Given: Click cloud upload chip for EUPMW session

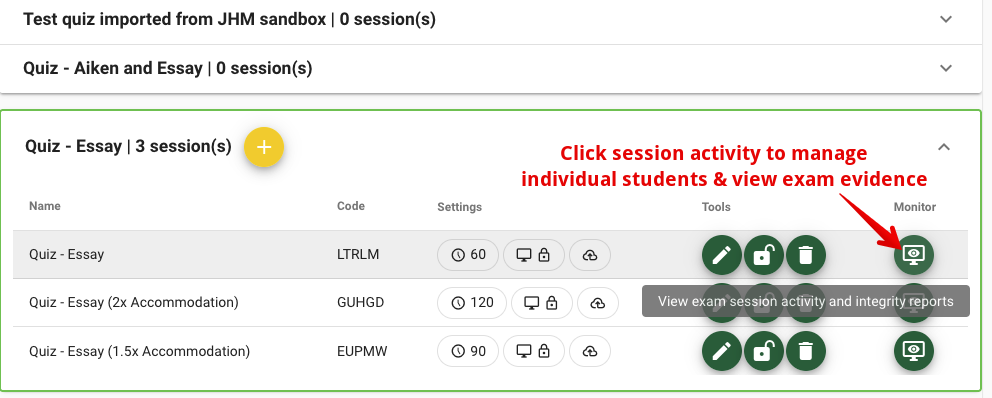Looking at the screenshot, I should pos(590,351).
